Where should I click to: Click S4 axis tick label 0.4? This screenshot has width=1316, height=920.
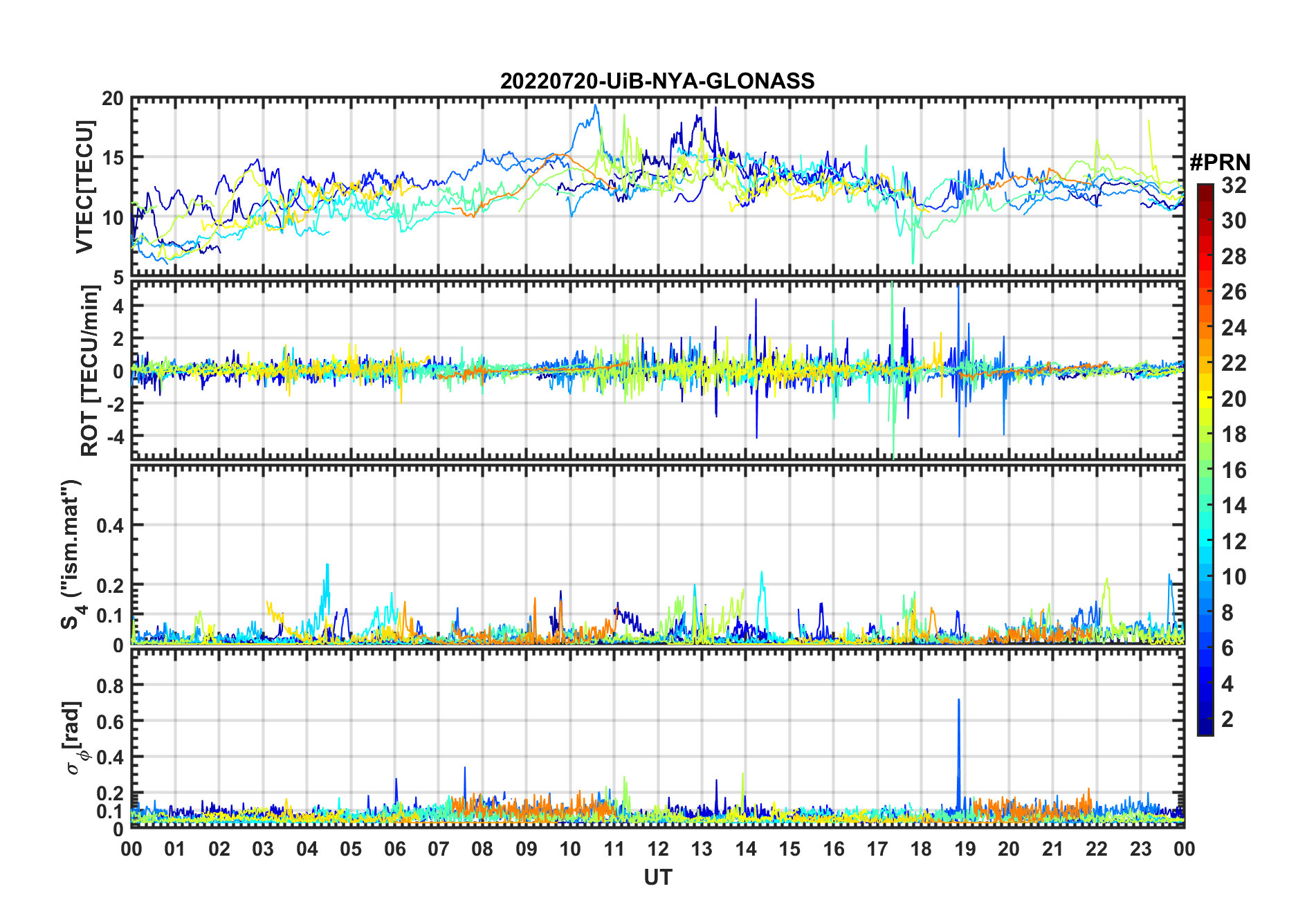(109, 525)
